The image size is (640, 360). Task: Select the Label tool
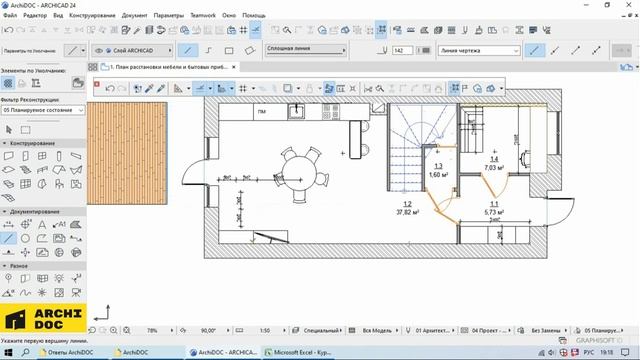[59, 224]
